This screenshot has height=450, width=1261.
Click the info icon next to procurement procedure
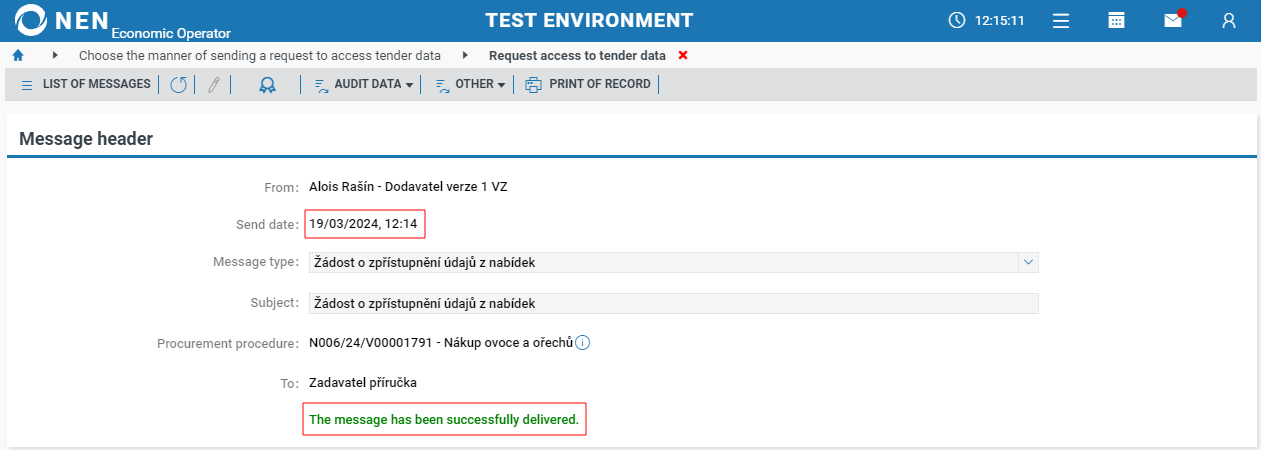point(583,343)
